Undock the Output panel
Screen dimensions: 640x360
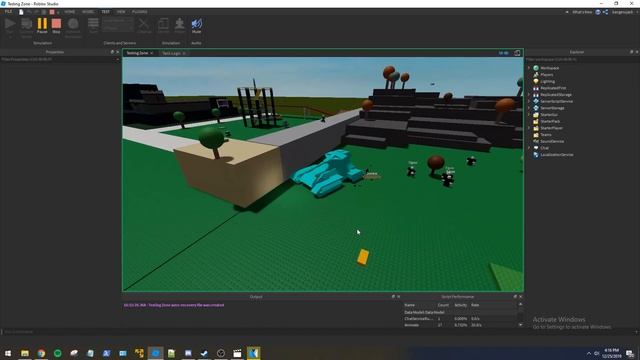pyautogui.click(x=393, y=297)
